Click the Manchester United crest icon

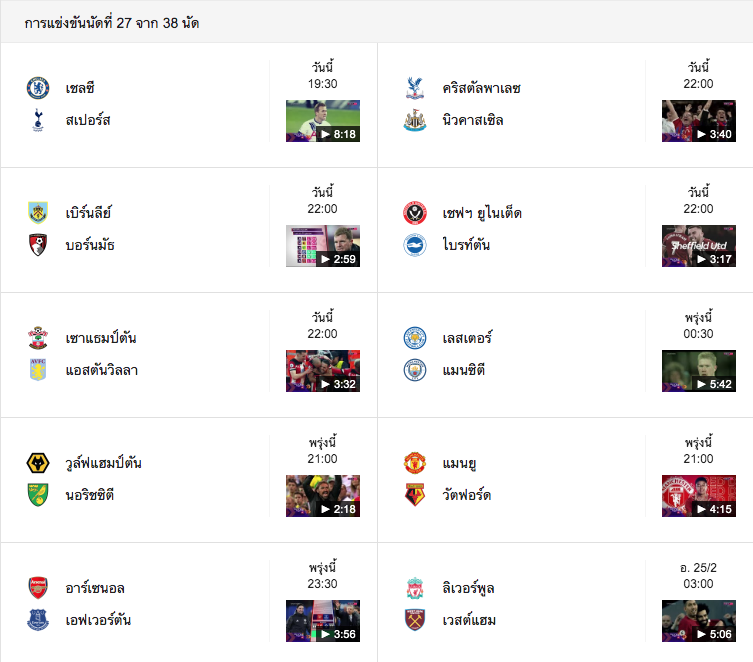pos(414,463)
